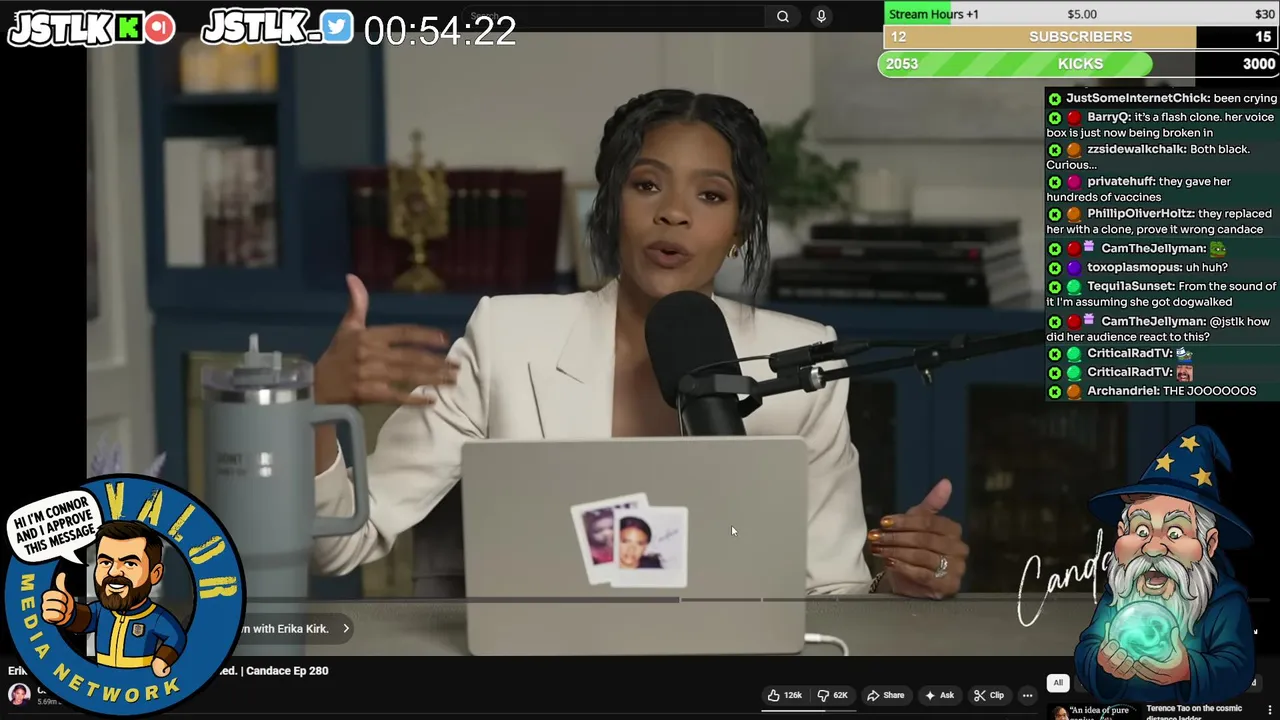Open the Share button under the video

(885, 695)
